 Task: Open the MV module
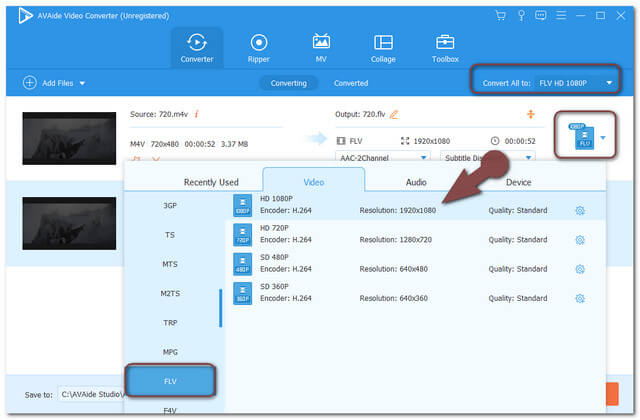[321, 48]
